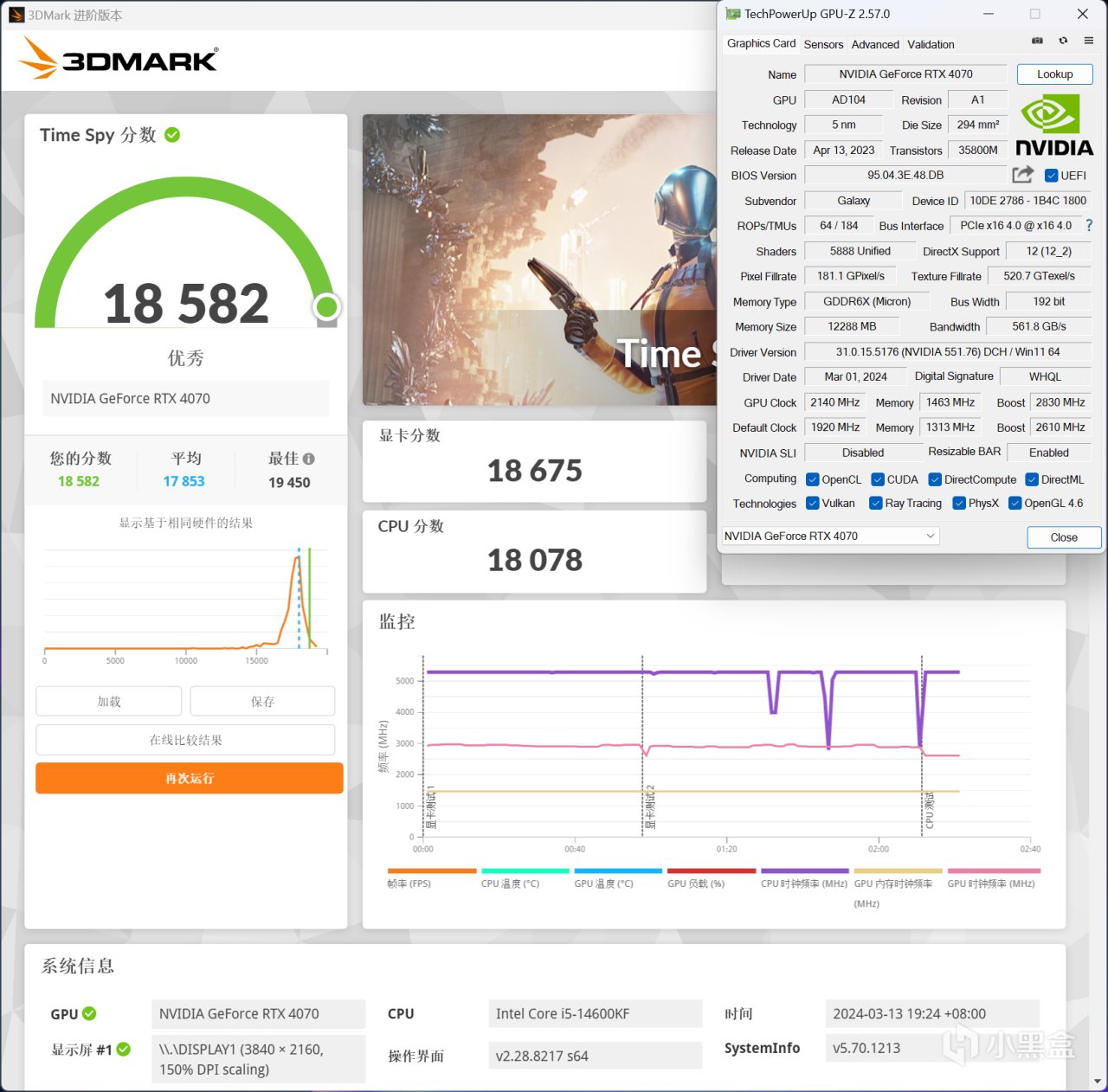Click the Subvendor value Galaxy
The height and width of the screenshot is (1092, 1108).
coord(854,201)
